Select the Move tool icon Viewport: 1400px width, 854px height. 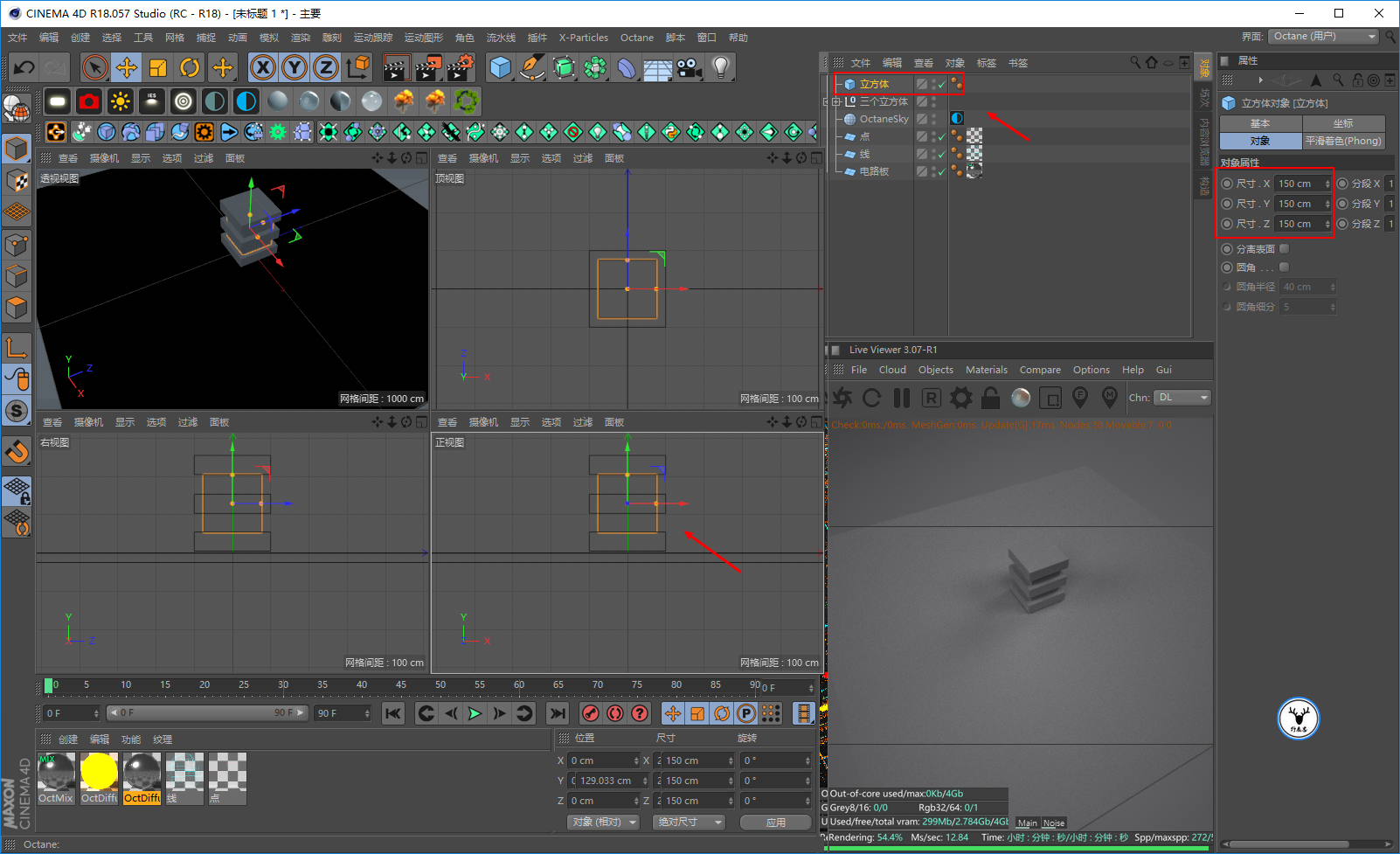coord(127,67)
